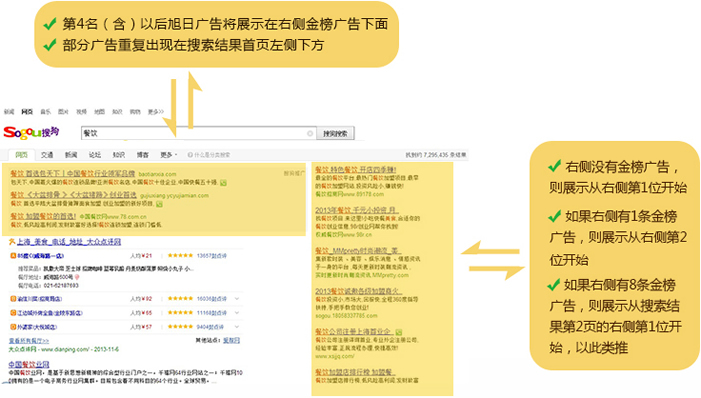Open the 13657 reviews link
Screen dimensions: 701x398
(x=211, y=256)
